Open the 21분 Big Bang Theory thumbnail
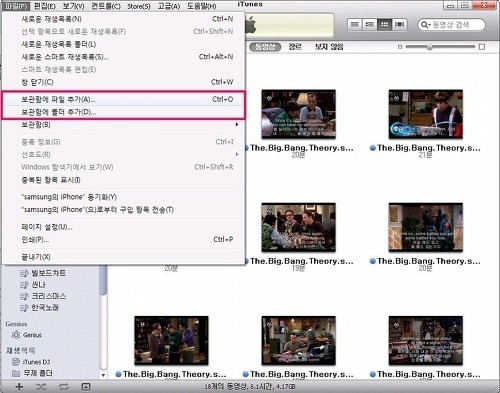Image resolution: width=500 pixels, height=393 pixels. [426, 114]
